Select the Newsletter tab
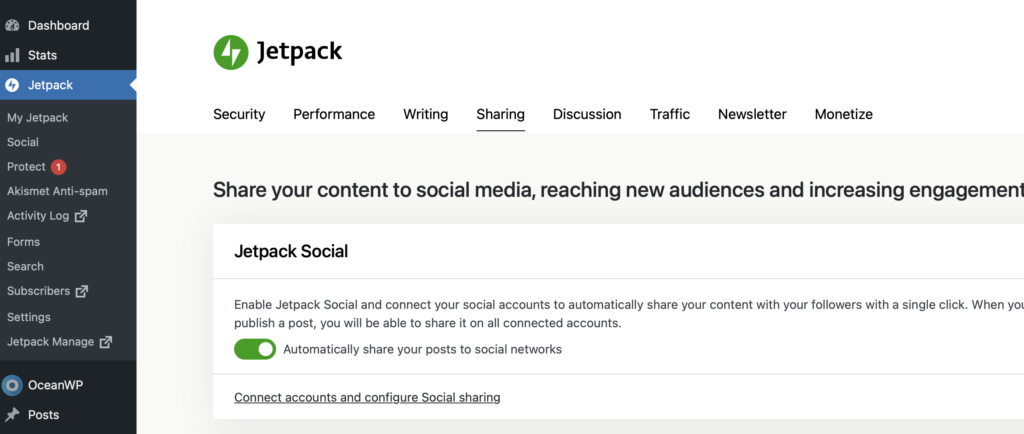 [x=752, y=114]
